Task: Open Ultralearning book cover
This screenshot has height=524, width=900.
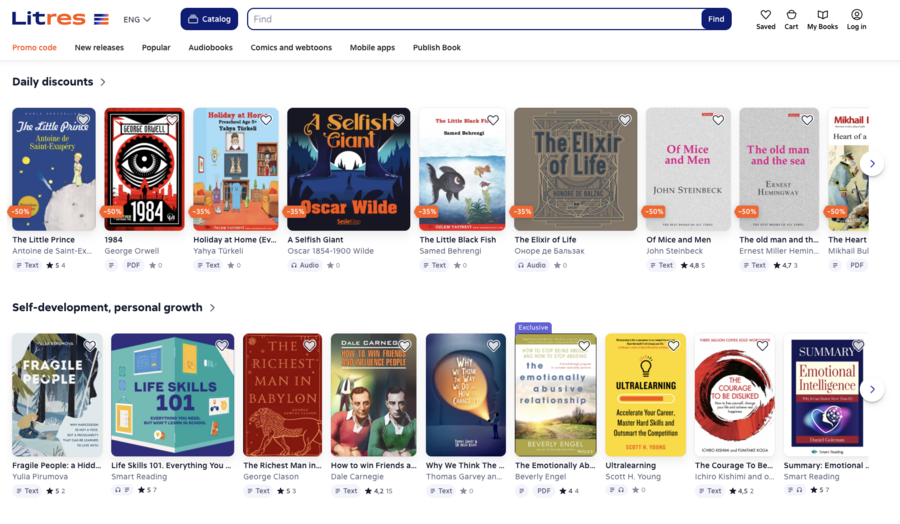Action: [x=646, y=395]
